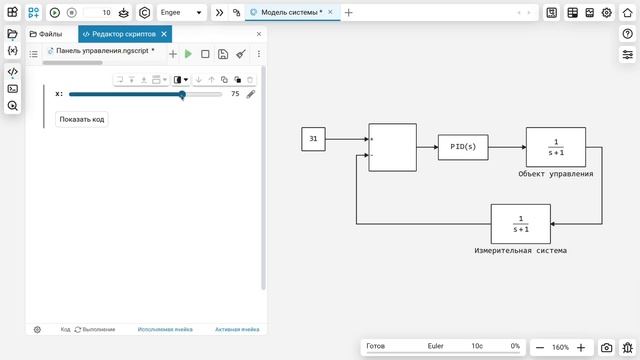Save the script file

[223, 54]
